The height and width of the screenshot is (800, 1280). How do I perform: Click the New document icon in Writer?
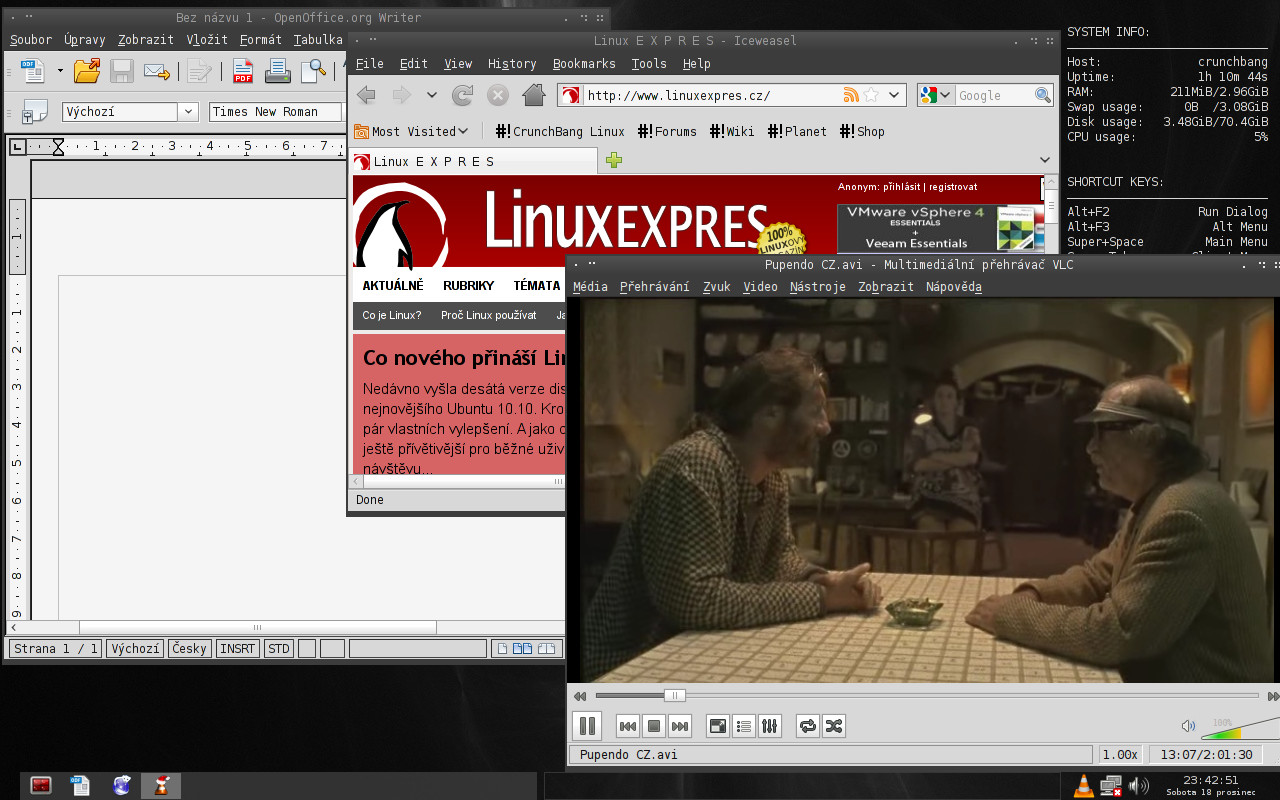[x=32, y=71]
